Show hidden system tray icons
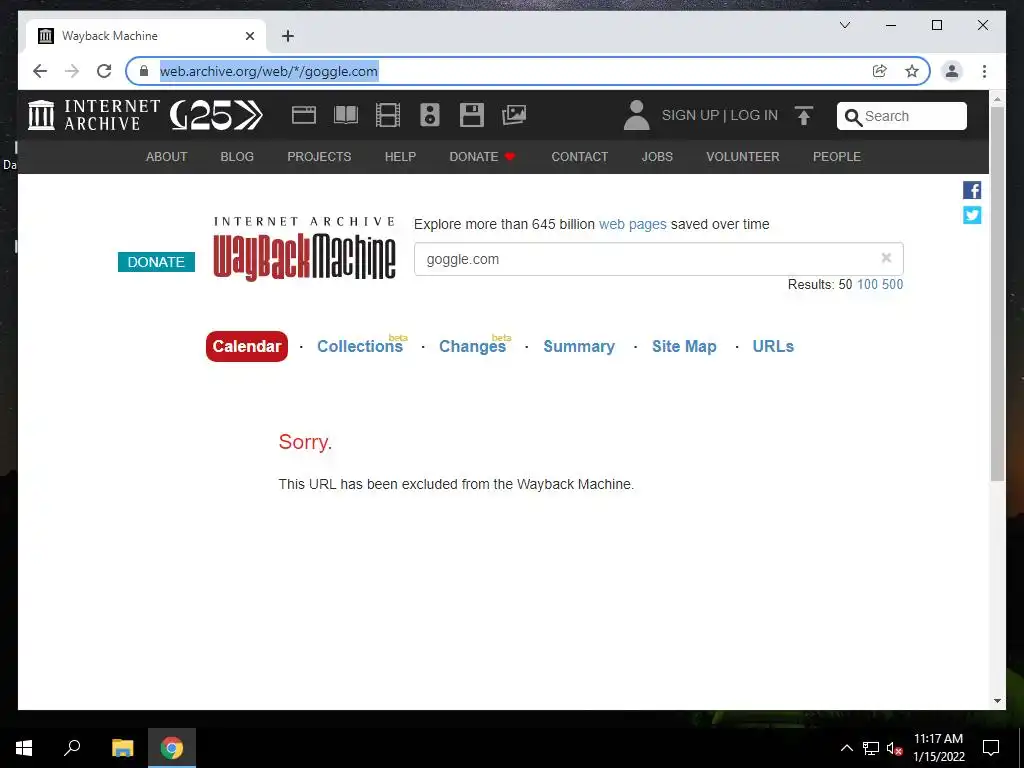 [x=846, y=748]
